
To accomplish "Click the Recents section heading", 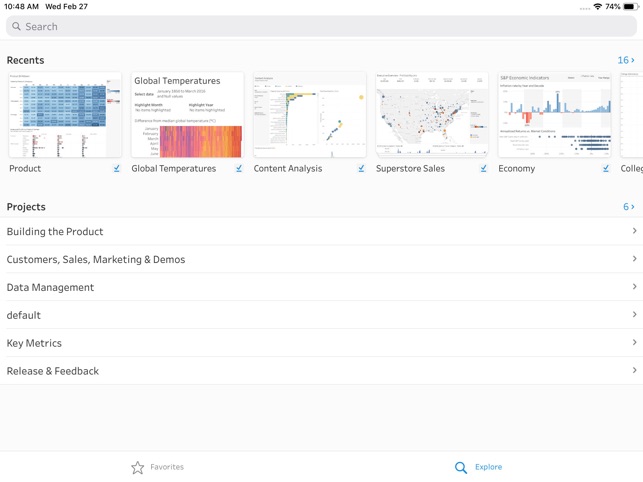I will 25,60.
